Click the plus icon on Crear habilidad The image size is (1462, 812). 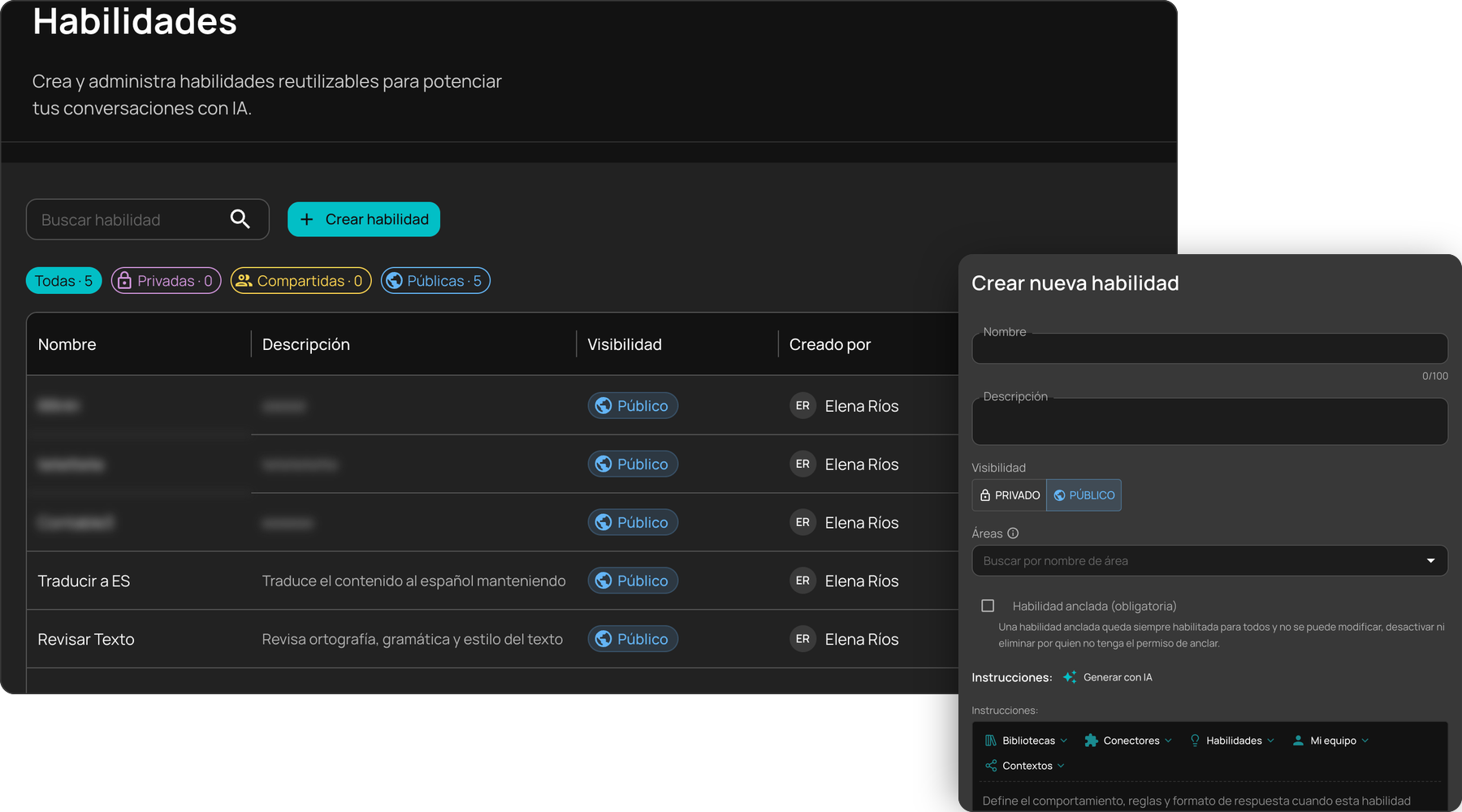tap(307, 219)
